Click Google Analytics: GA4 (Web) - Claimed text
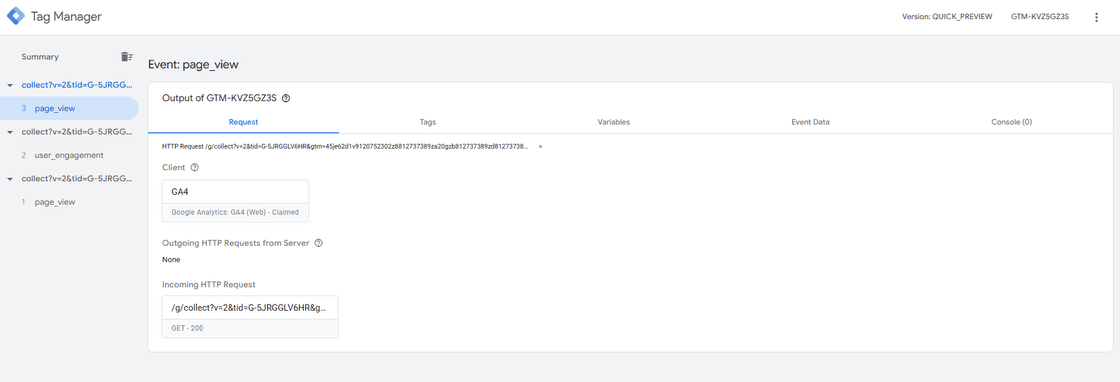The width and height of the screenshot is (1120, 382). tap(235, 212)
